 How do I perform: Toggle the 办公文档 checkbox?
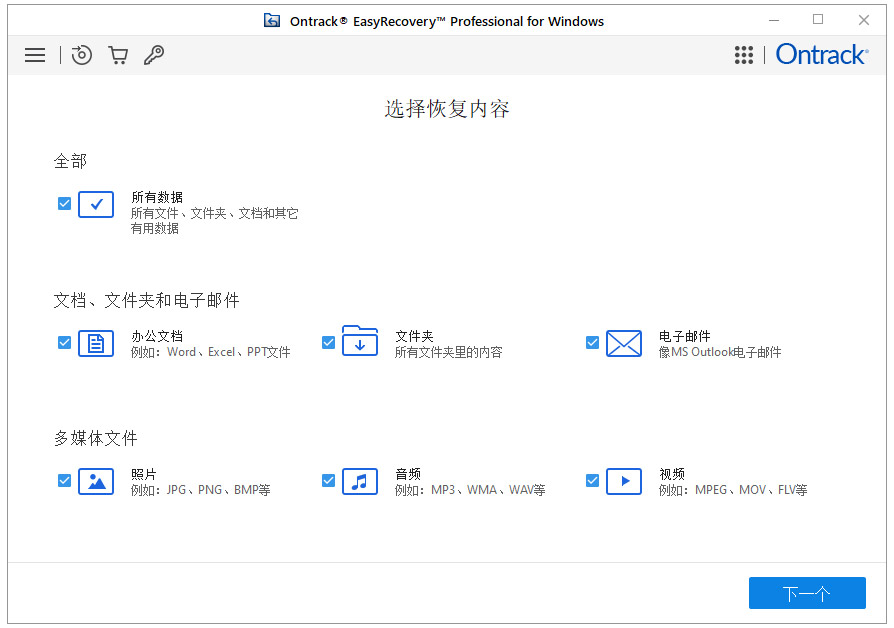(x=64, y=342)
